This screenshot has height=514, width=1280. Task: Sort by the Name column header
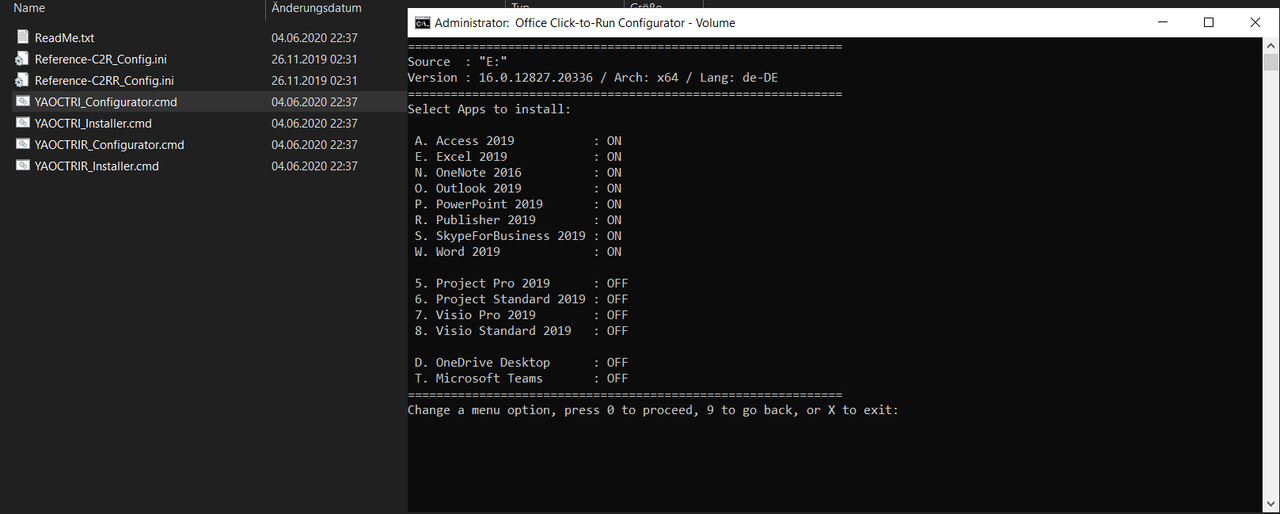30,8
